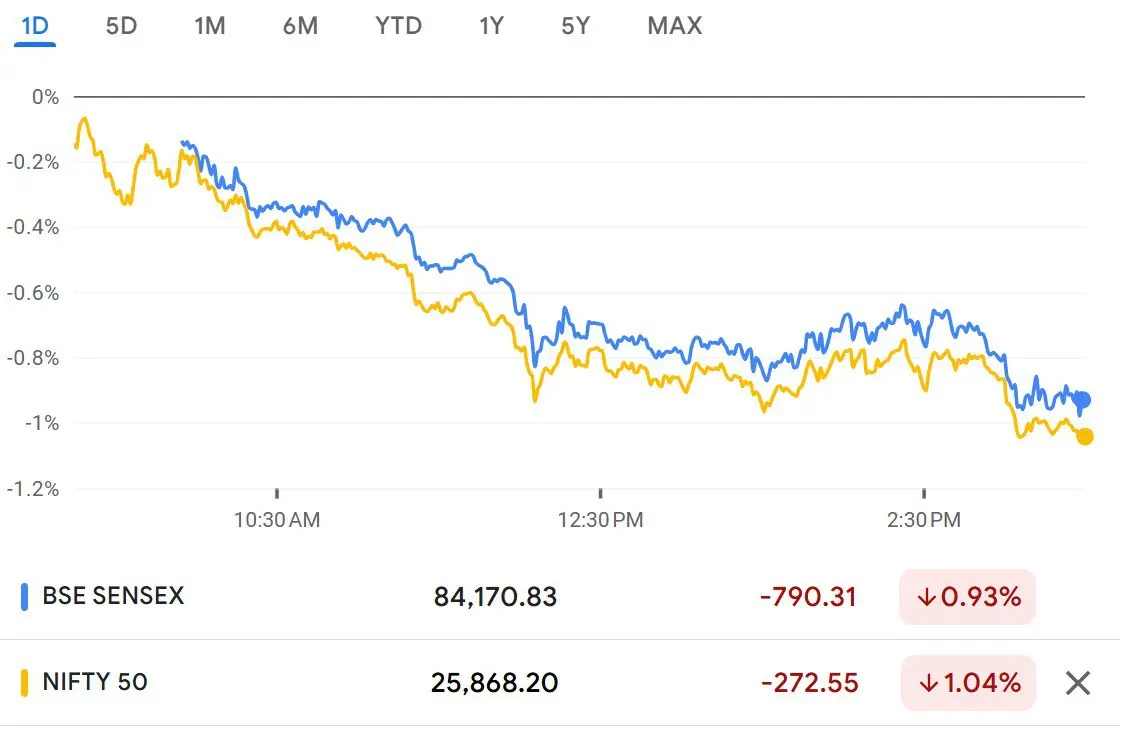Re-select the active 1D tab
This screenshot has width=1131, height=738.
tap(34, 26)
